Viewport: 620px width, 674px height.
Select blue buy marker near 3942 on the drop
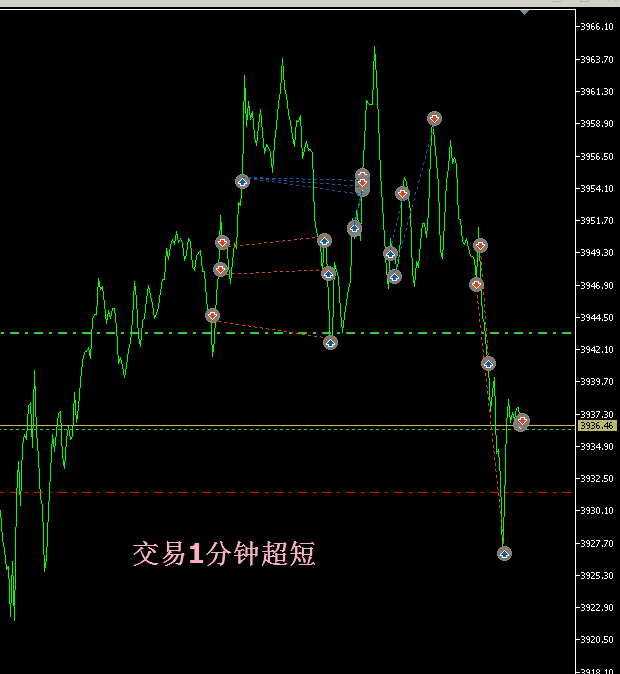tap(488, 363)
